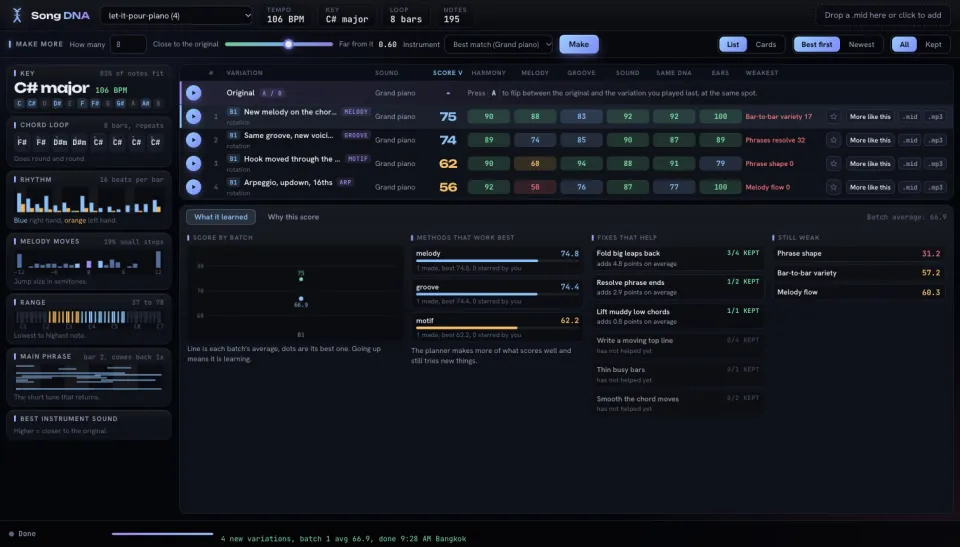The width and height of the screenshot is (960, 547).
Task: Click the MELODY column header
Action: point(535,73)
